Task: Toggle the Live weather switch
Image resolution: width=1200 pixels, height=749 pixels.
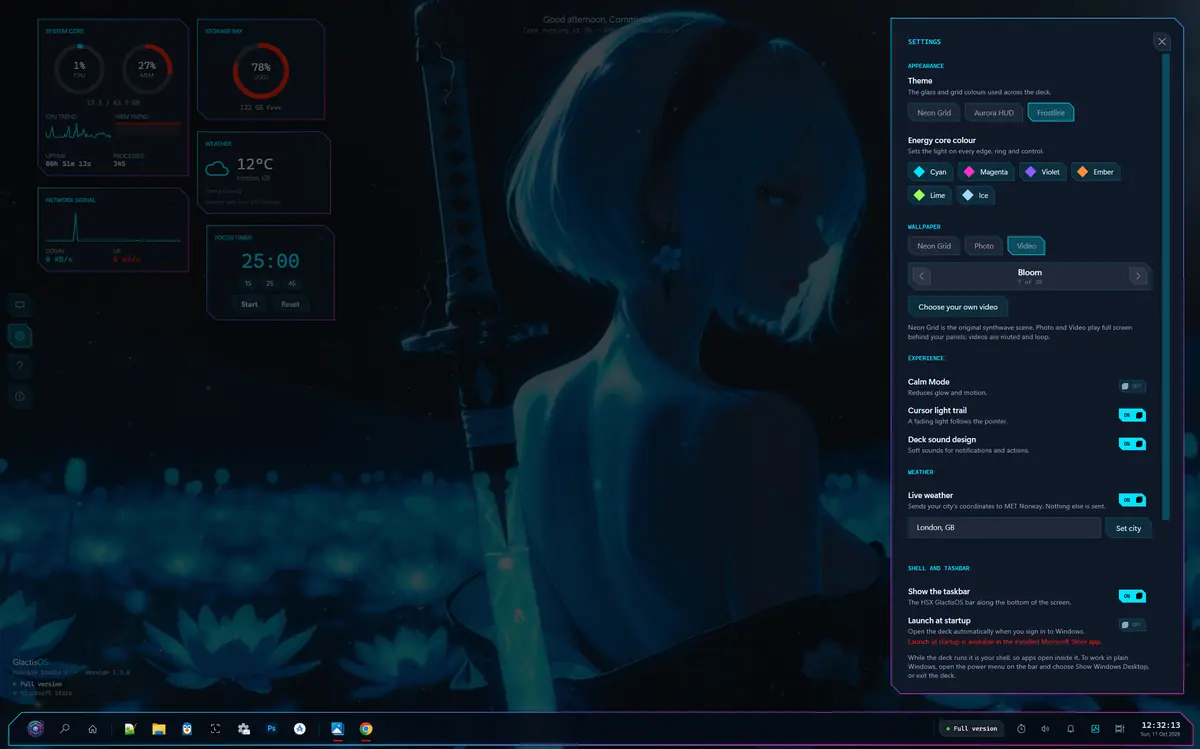Action: 1132,500
